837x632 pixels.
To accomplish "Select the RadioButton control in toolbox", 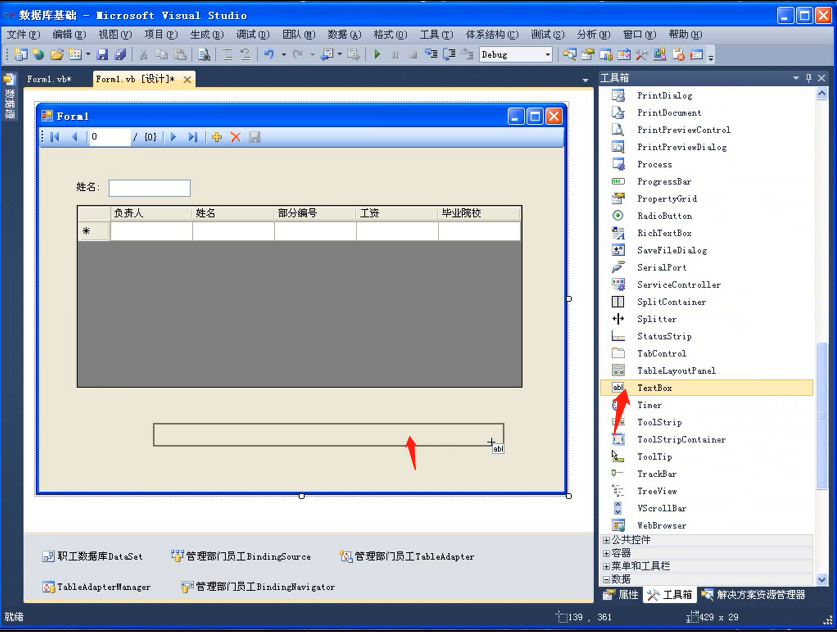I will (x=664, y=216).
